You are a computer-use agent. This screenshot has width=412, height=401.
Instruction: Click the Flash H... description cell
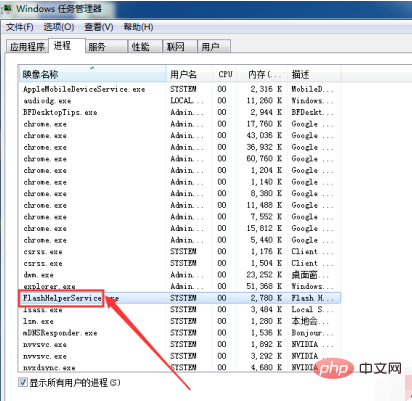tap(312, 298)
